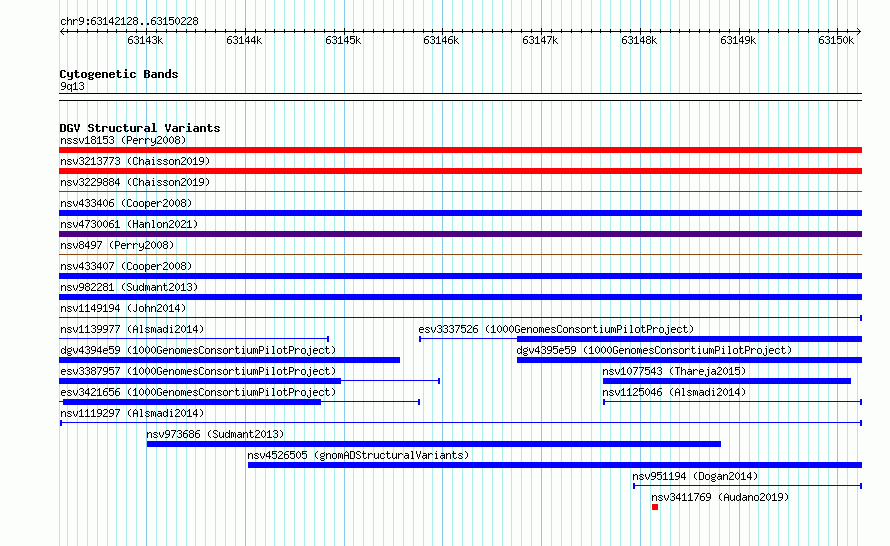
Task: Click the thin blue line under nsv951194
Action: (748, 486)
